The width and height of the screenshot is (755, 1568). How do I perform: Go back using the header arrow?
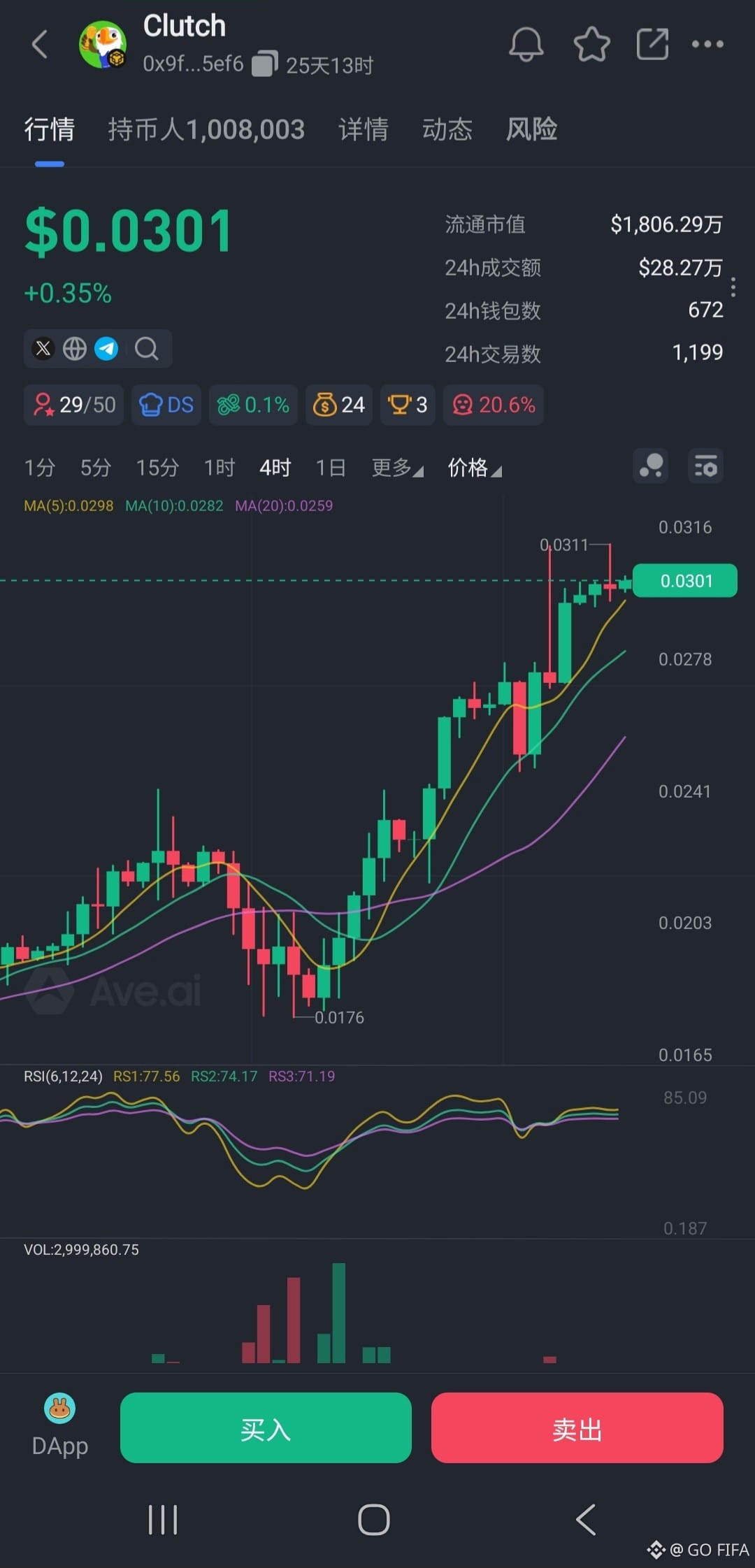click(40, 45)
